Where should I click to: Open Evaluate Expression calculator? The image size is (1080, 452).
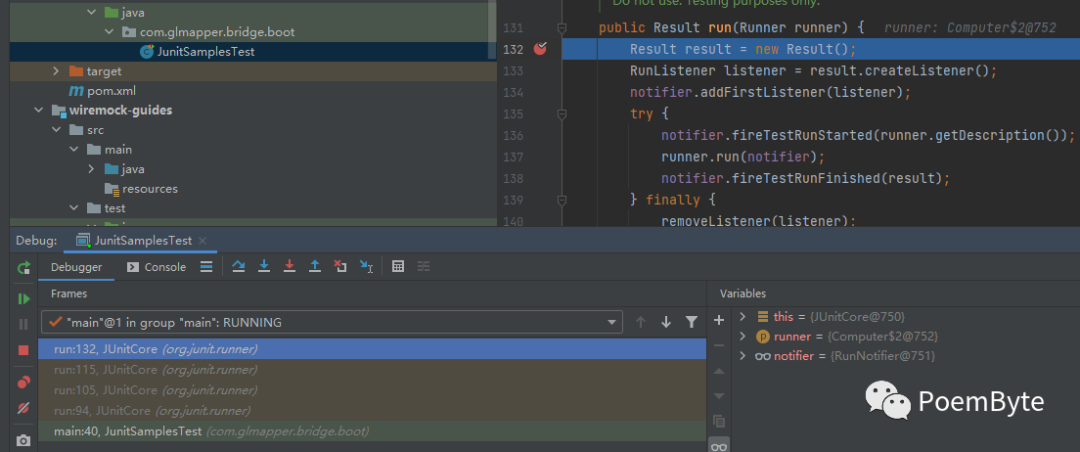click(x=397, y=267)
